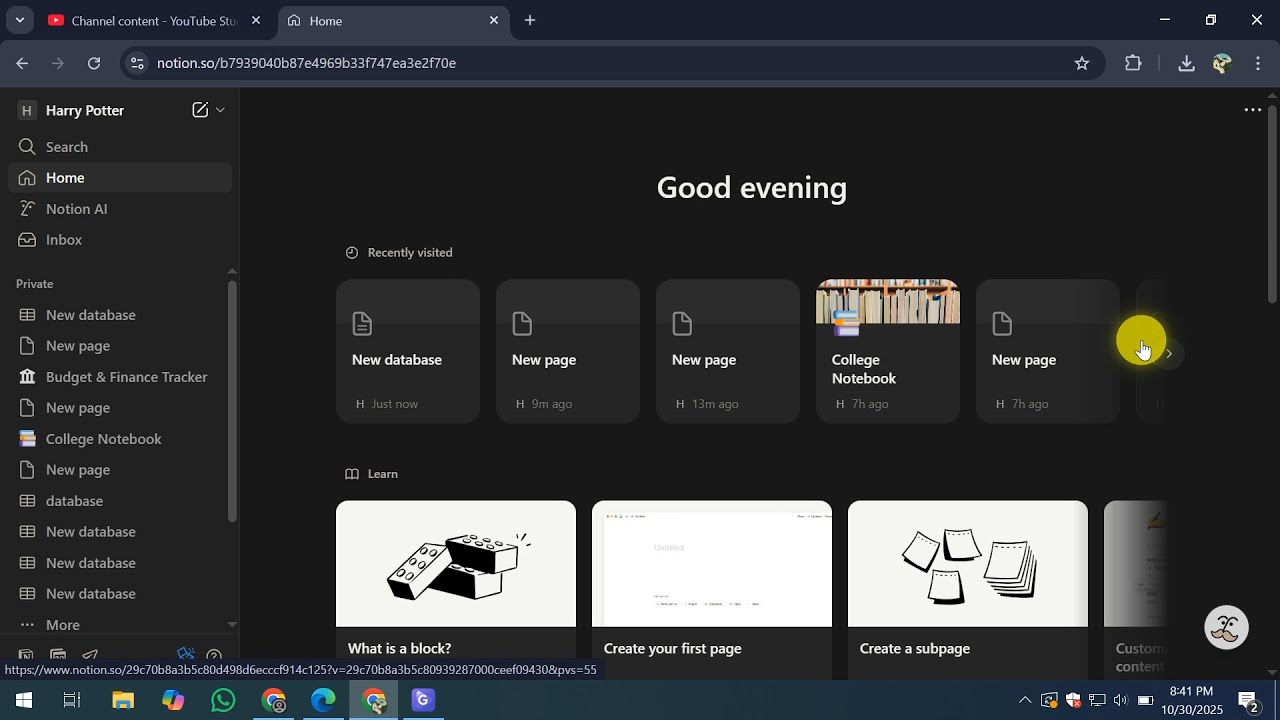Open the volume control in system tray
Screen dimensions: 1280x720
(1120, 700)
